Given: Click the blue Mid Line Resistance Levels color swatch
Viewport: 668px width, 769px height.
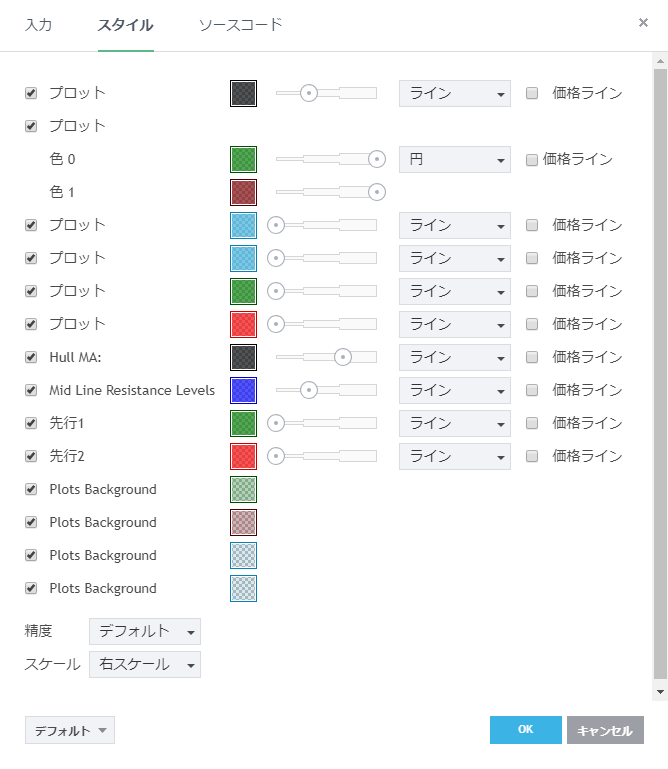Looking at the screenshot, I should pyautogui.click(x=243, y=390).
